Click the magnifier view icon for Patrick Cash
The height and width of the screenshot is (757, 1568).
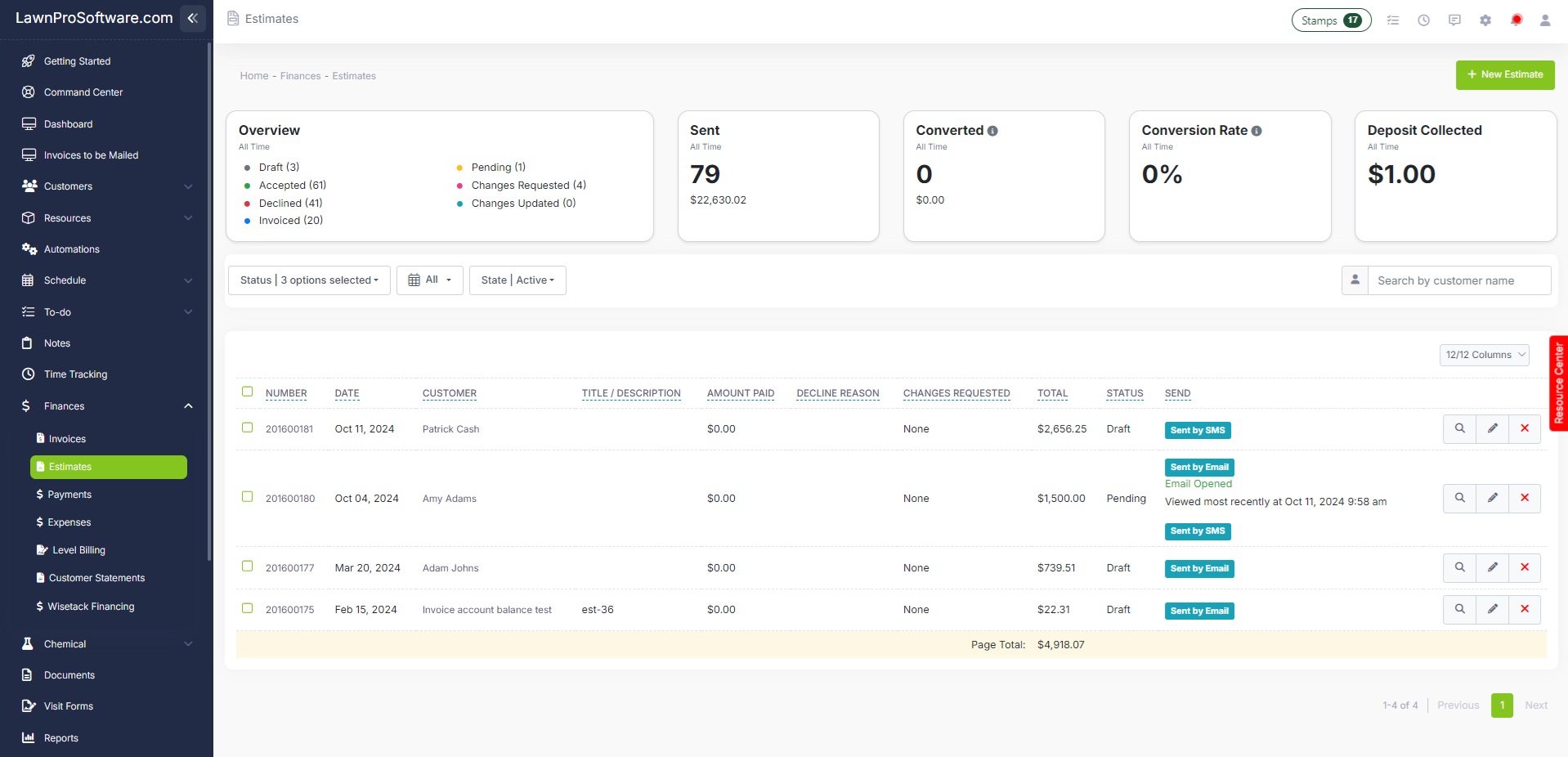pyautogui.click(x=1459, y=428)
